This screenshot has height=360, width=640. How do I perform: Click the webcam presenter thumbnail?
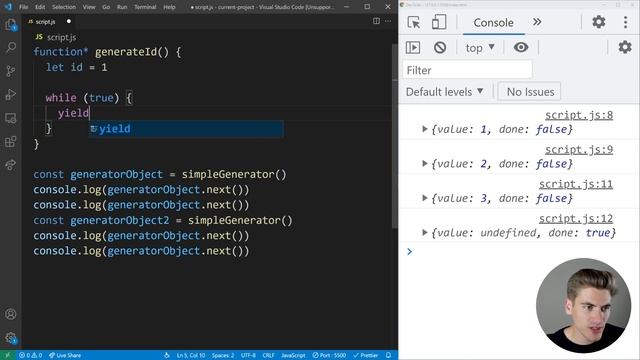(583, 306)
